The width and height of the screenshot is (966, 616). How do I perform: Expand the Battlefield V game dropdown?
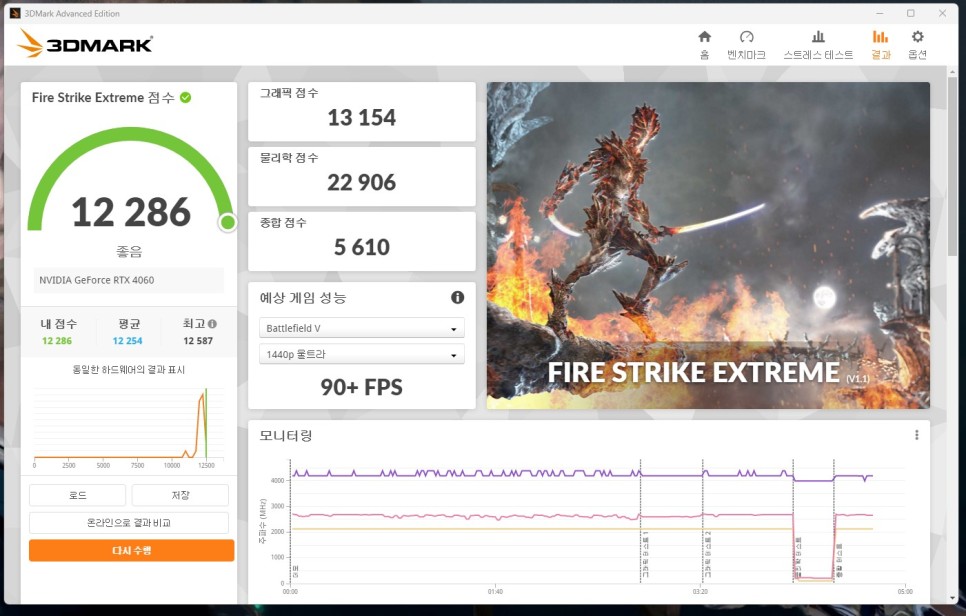(361, 328)
